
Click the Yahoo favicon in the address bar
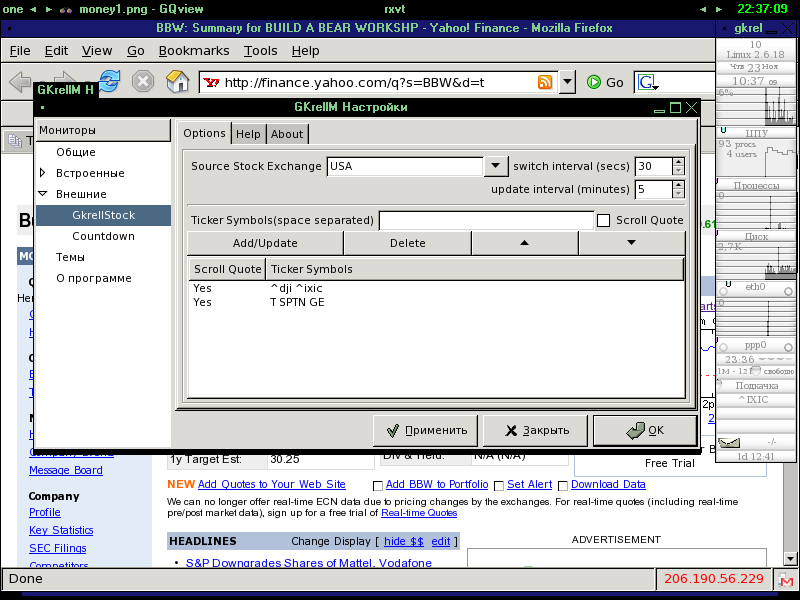coord(211,82)
